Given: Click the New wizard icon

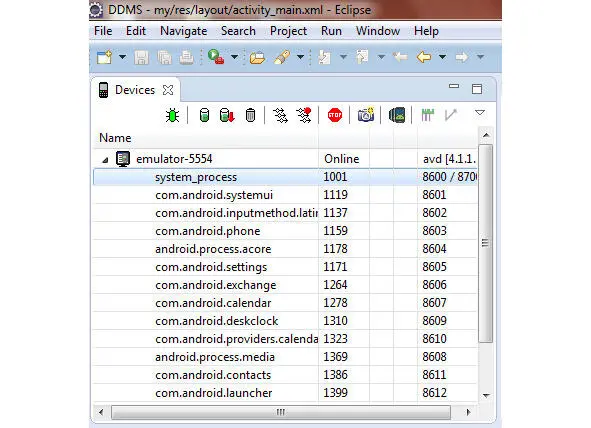Looking at the screenshot, I should click(104, 57).
